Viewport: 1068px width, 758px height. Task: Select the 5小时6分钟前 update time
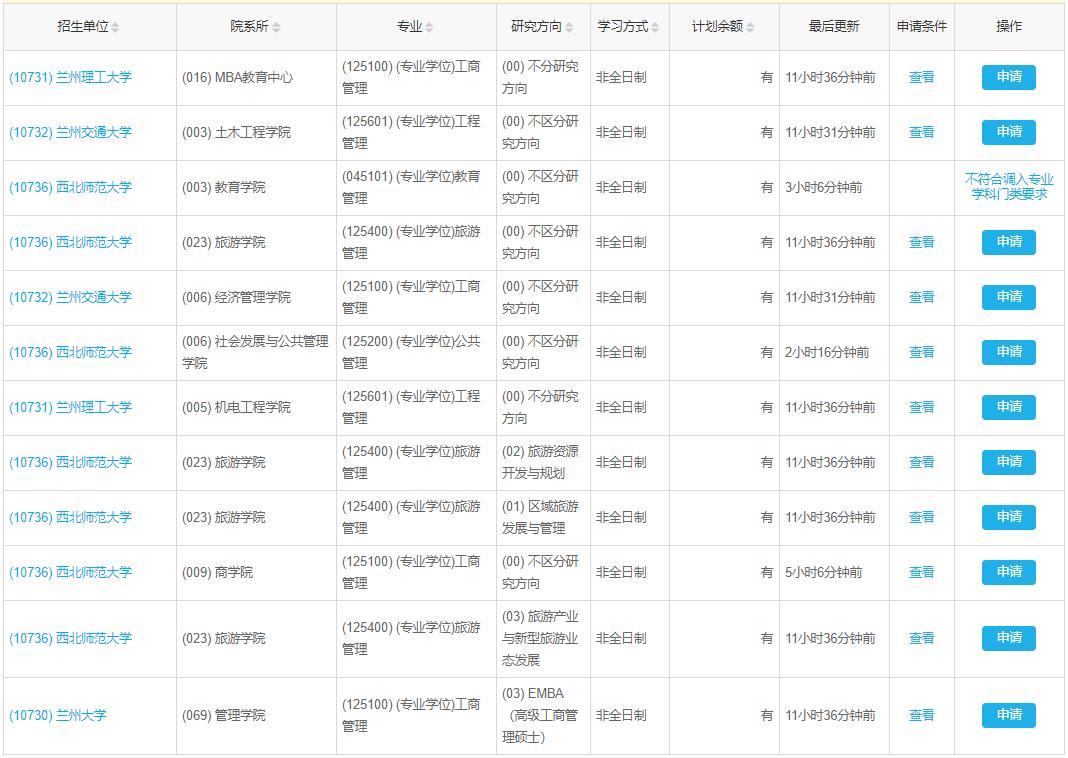pyautogui.click(x=823, y=572)
